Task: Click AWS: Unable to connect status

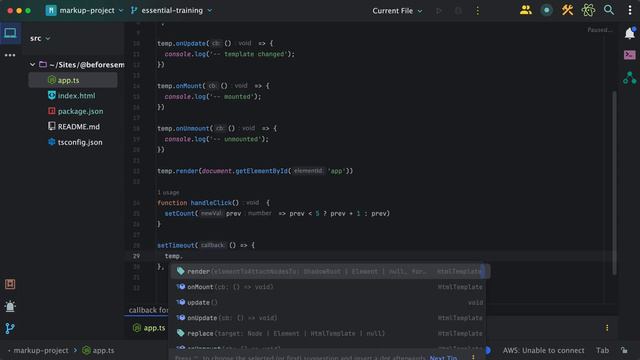Action: coord(543,350)
